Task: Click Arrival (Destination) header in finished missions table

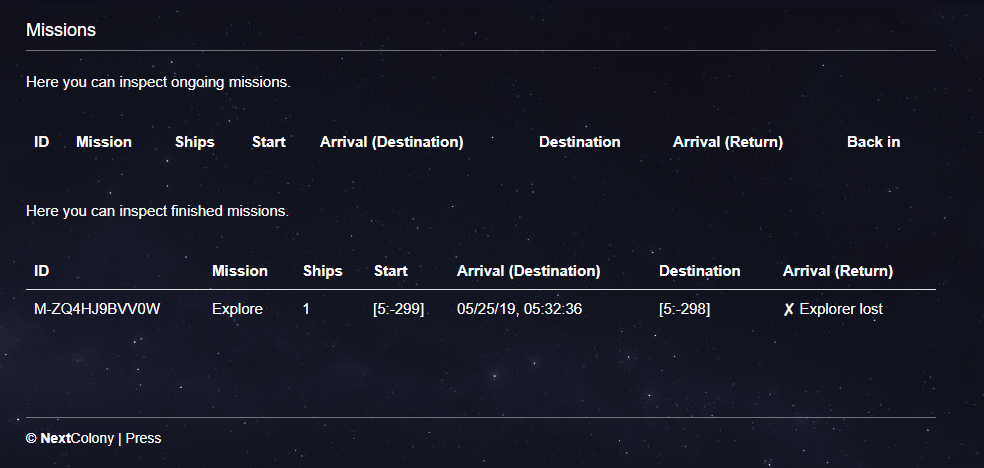Action: click(x=528, y=271)
